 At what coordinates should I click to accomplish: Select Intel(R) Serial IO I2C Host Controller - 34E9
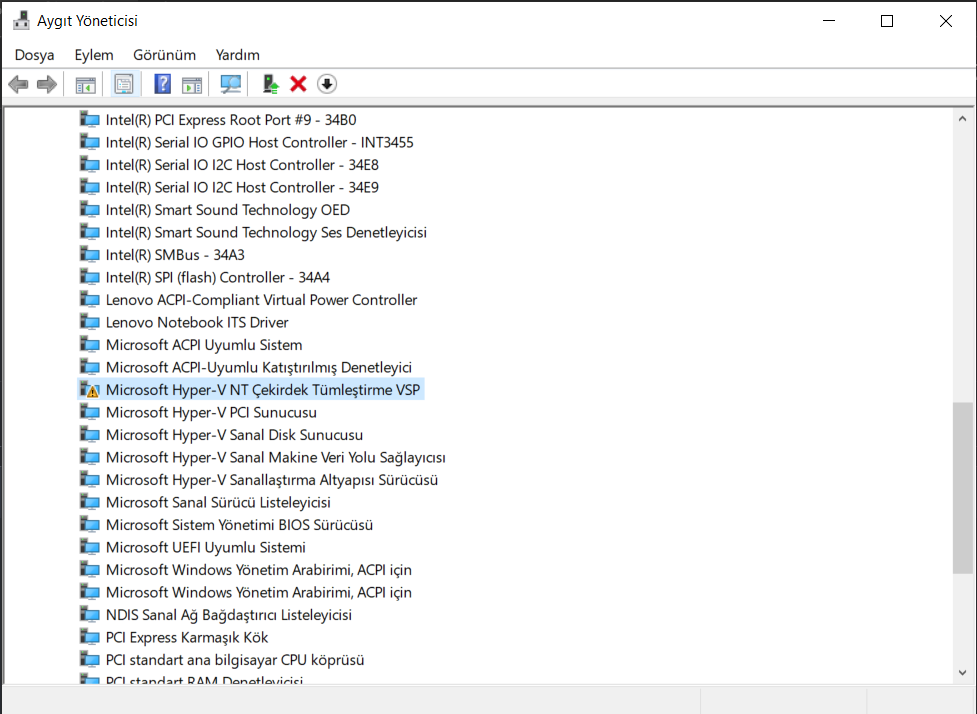pyautogui.click(x=242, y=188)
